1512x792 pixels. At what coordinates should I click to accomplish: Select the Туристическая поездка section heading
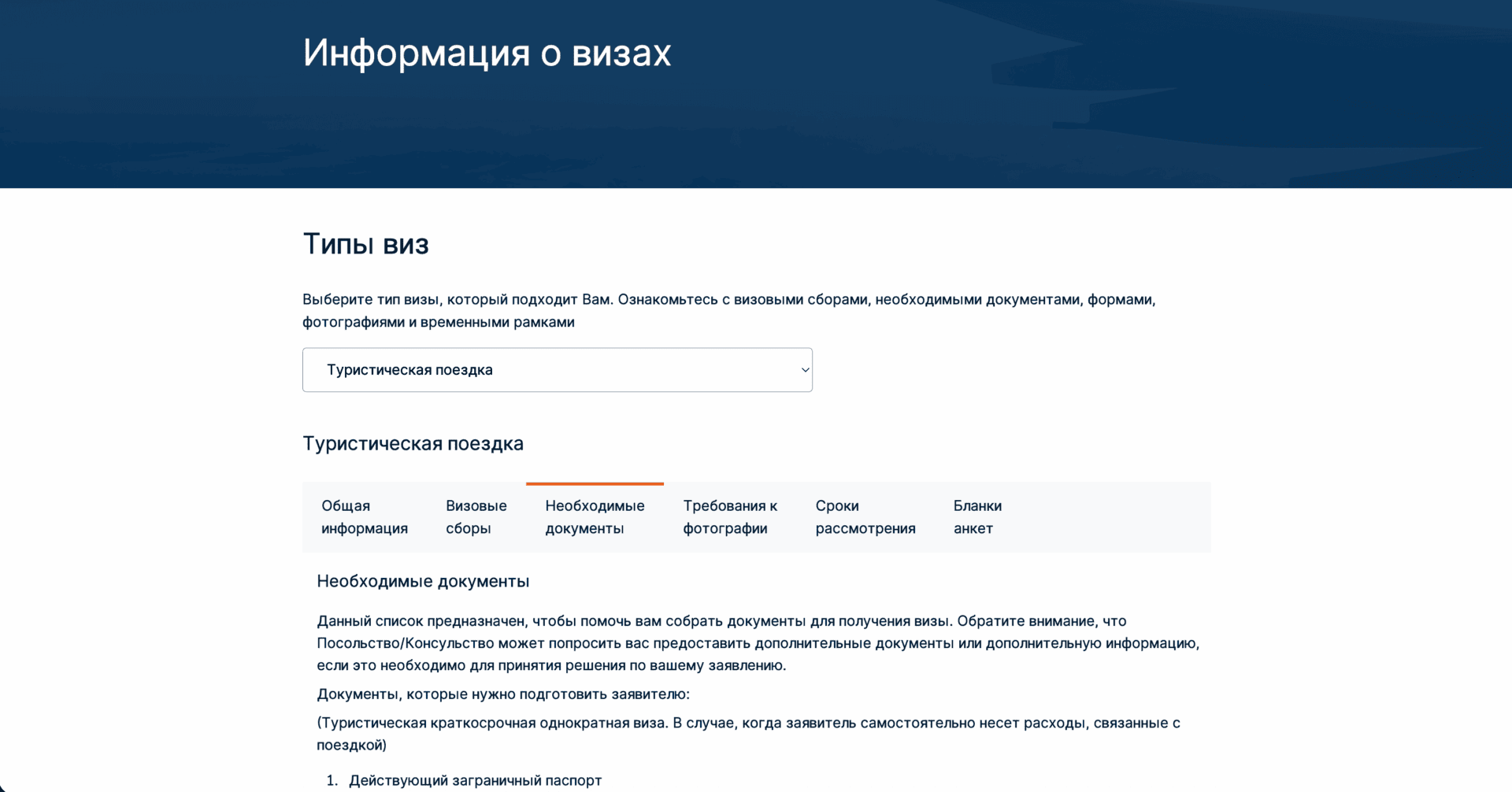pos(413,443)
